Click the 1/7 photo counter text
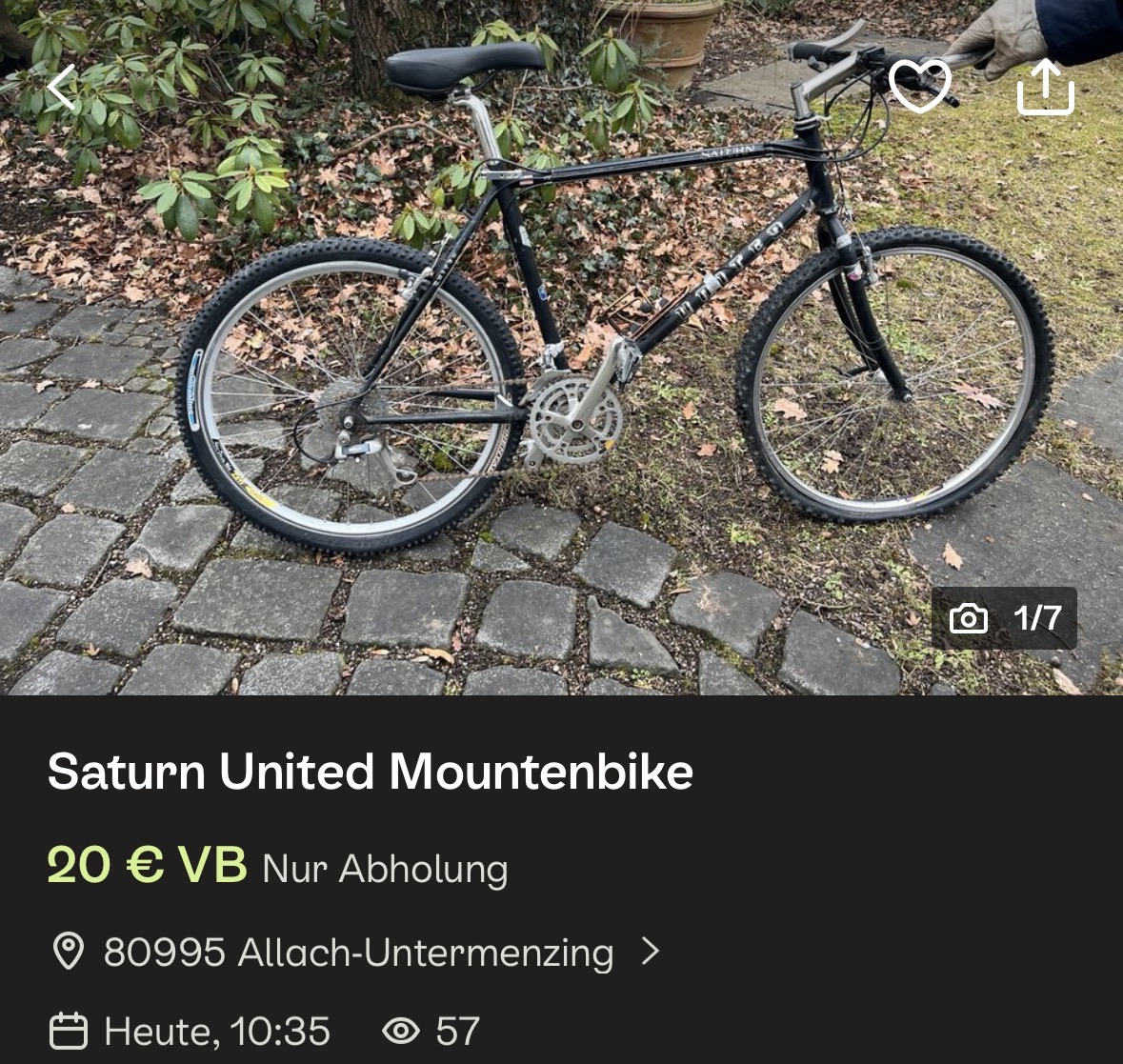1123x1064 pixels. (1036, 618)
